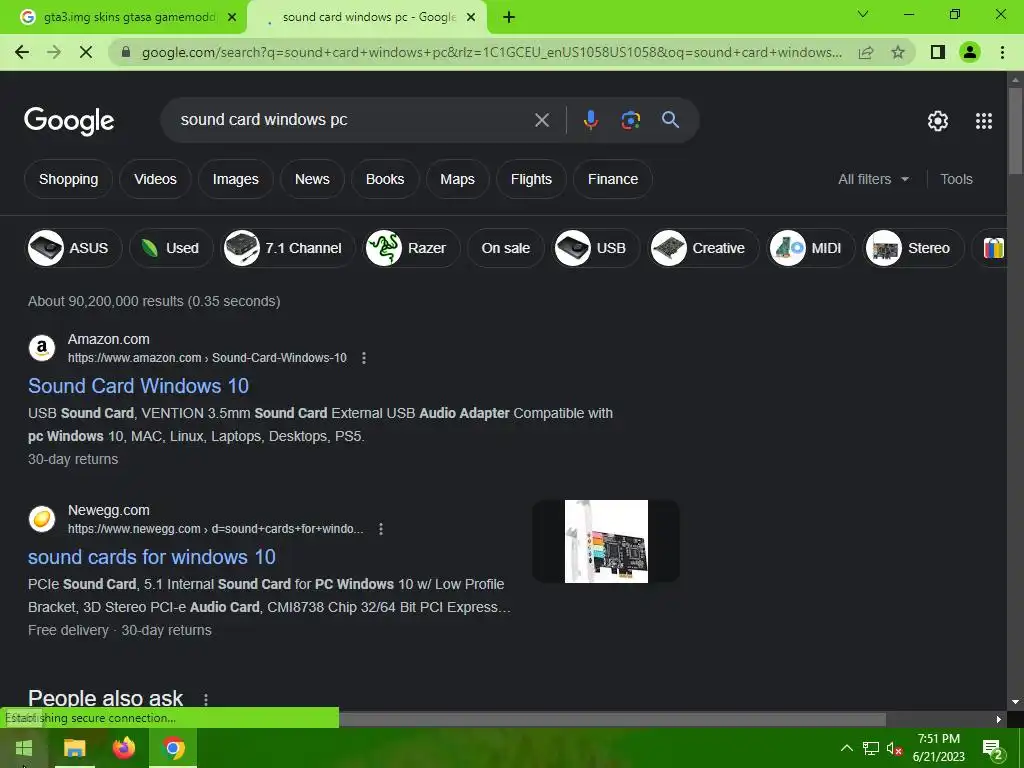Click the magnifier search button
Image resolution: width=1024 pixels, height=768 pixels.
pyautogui.click(x=670, y=120)
